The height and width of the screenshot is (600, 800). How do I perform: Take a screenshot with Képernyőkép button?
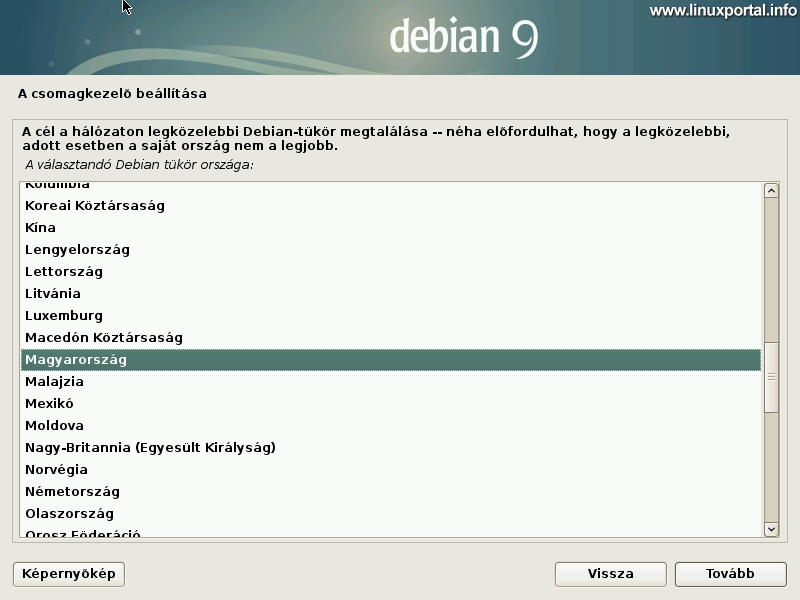click(69, 574)
